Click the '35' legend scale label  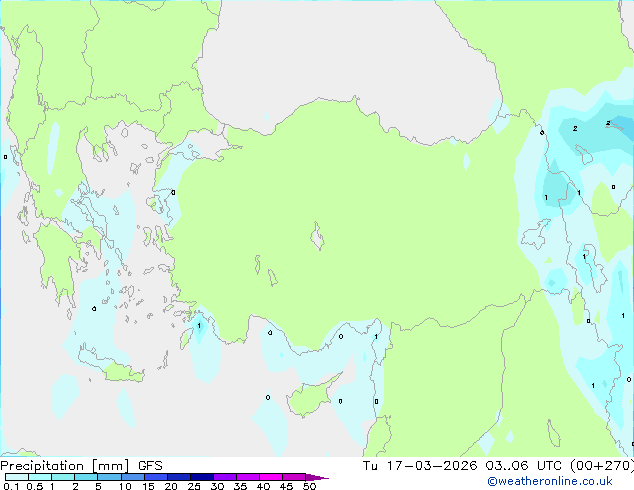(x=240, y=486)
